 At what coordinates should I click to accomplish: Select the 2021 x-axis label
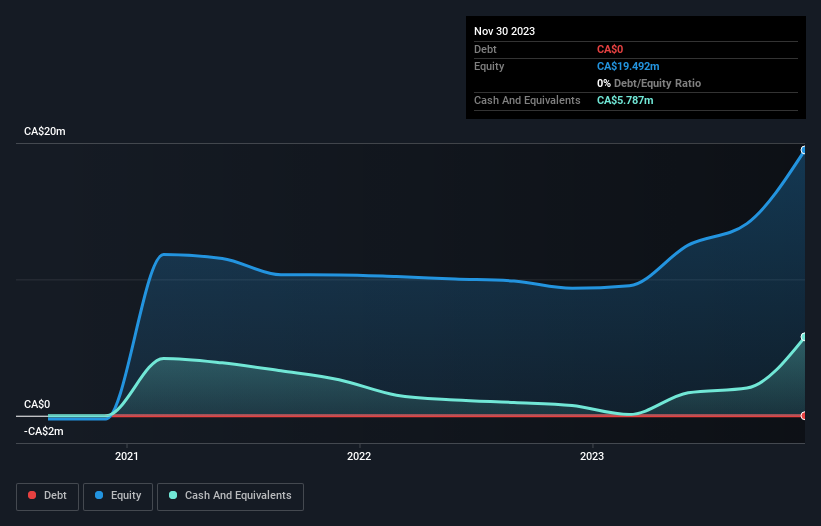[127, 456]
